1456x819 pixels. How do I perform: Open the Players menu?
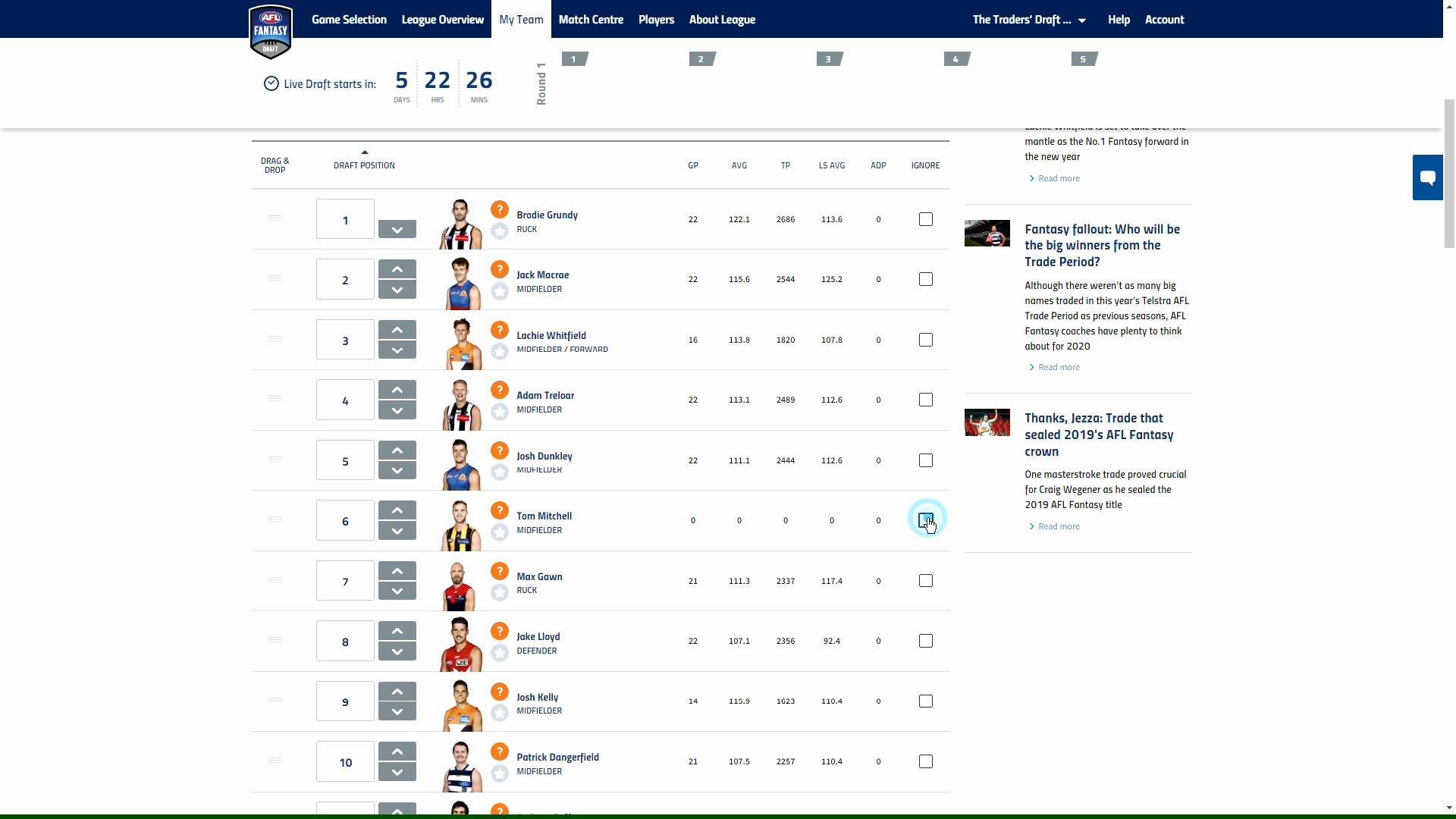[x=656, y=20]
